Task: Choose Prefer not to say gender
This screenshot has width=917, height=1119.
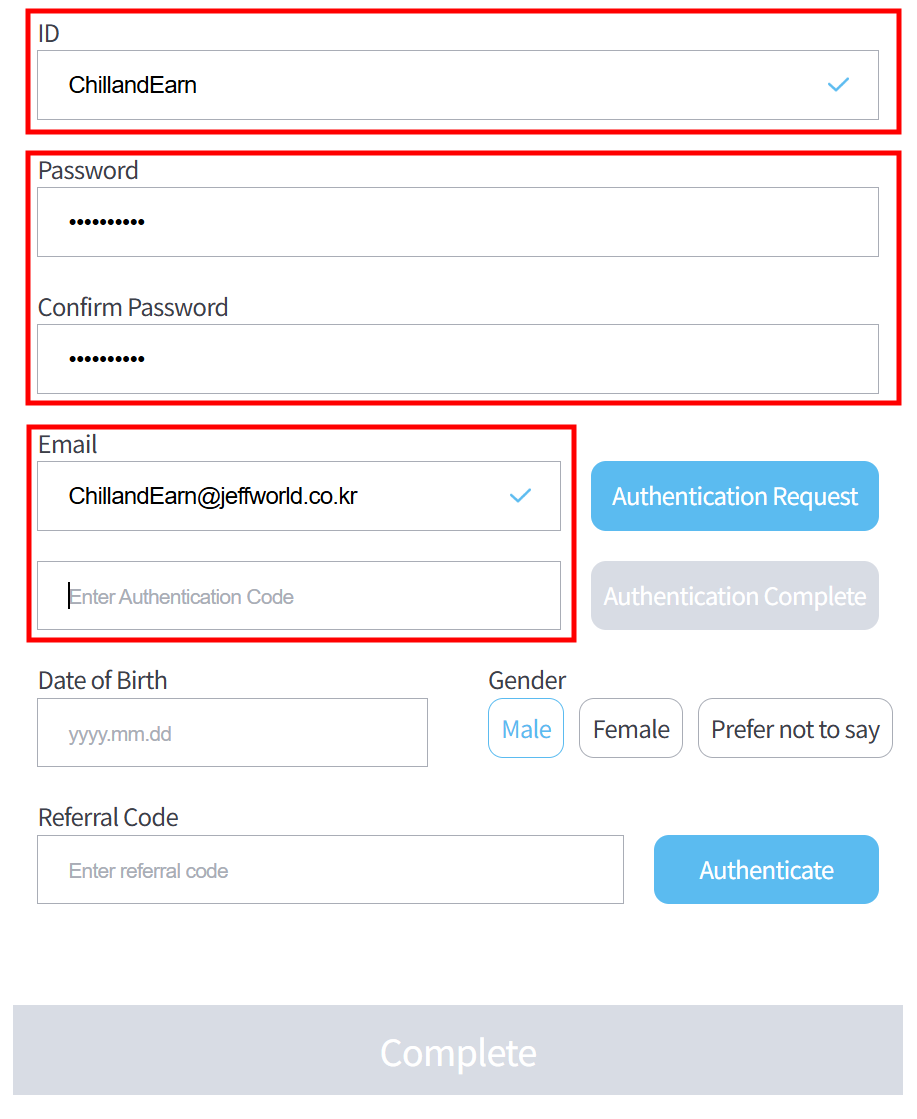Action: click(795, 729)
